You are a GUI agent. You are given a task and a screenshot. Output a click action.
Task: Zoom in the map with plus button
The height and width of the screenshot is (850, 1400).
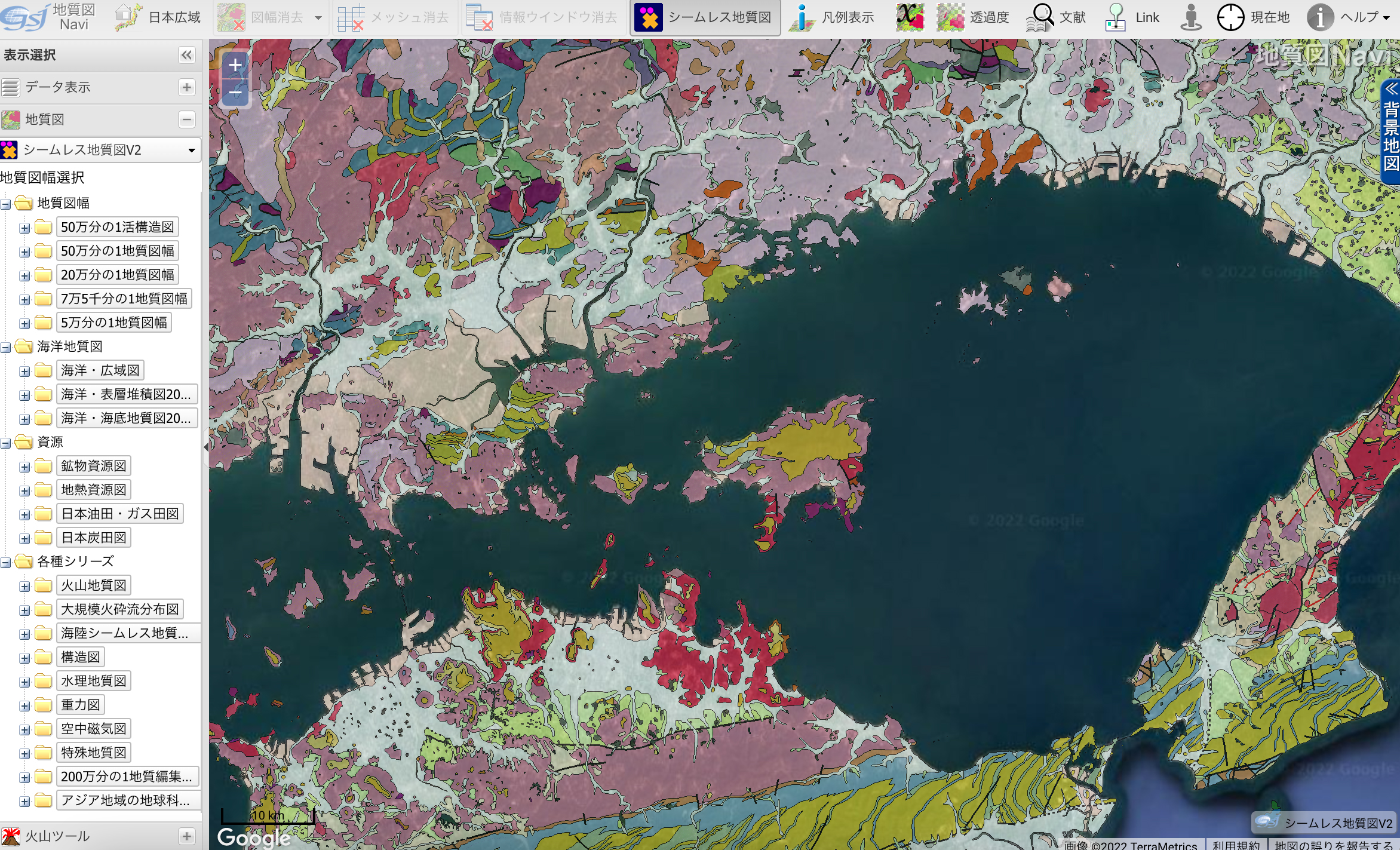[x=235, y=65]
